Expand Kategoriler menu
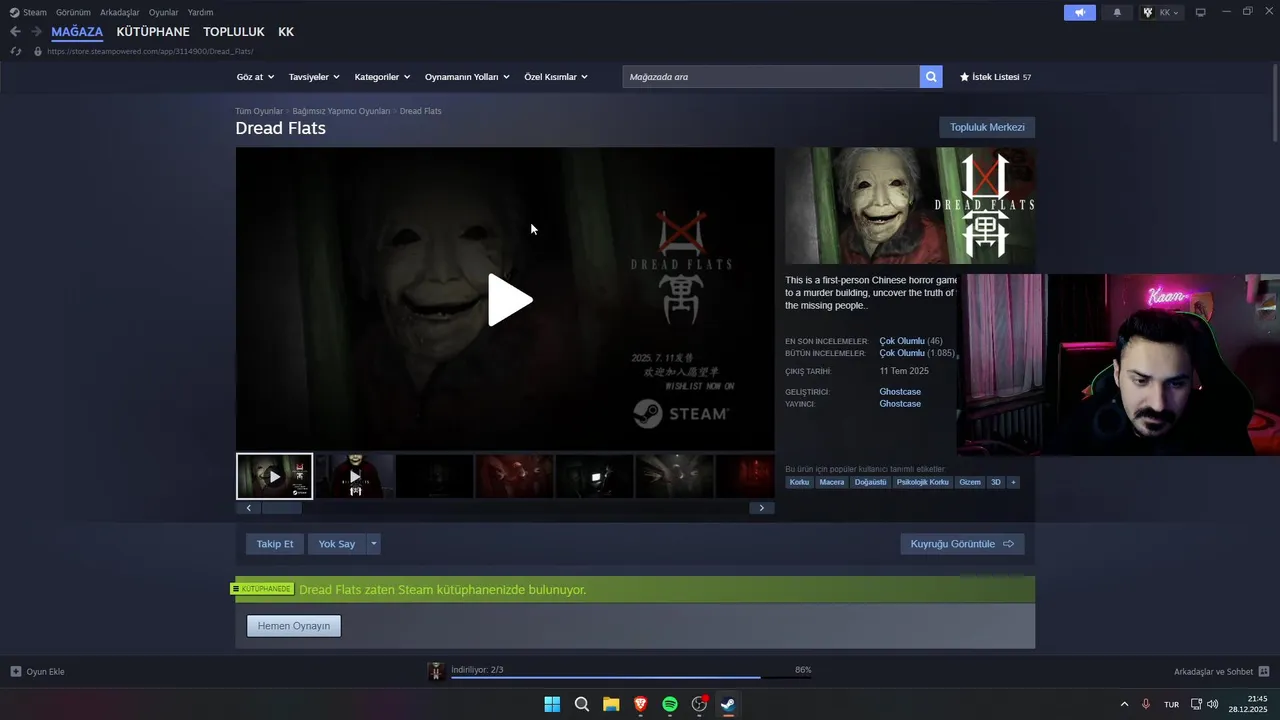The height and width of the screenshot is (720, 1280). [x=382, y=77]
